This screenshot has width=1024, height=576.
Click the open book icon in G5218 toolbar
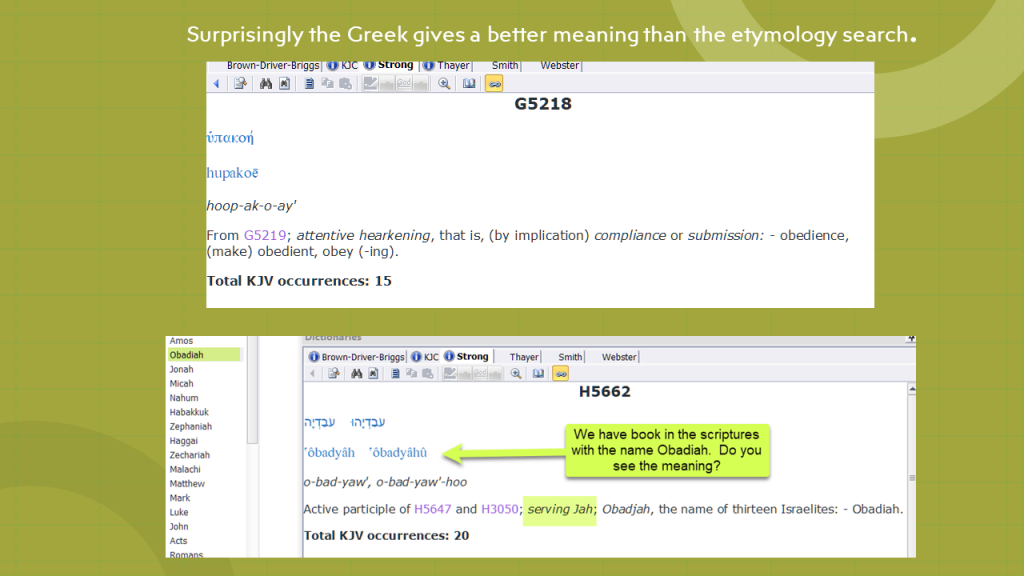[x=469, y=84]
